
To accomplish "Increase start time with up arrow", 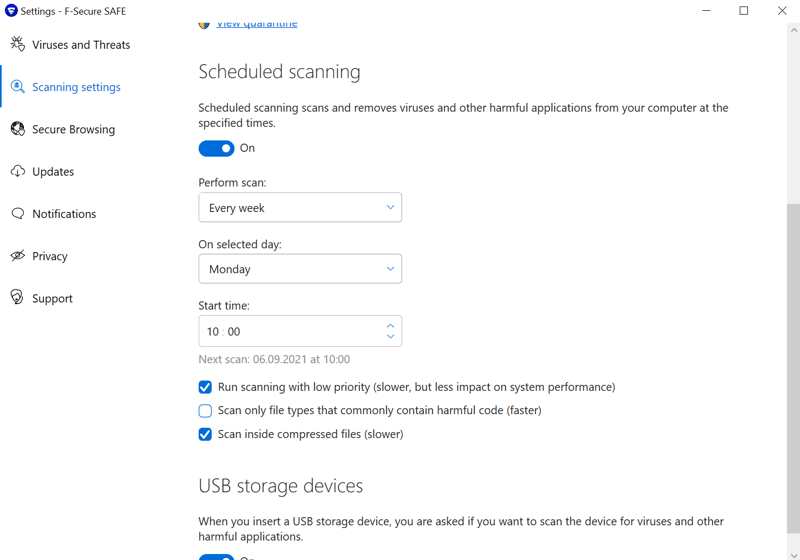I will [x=390, y=325].
